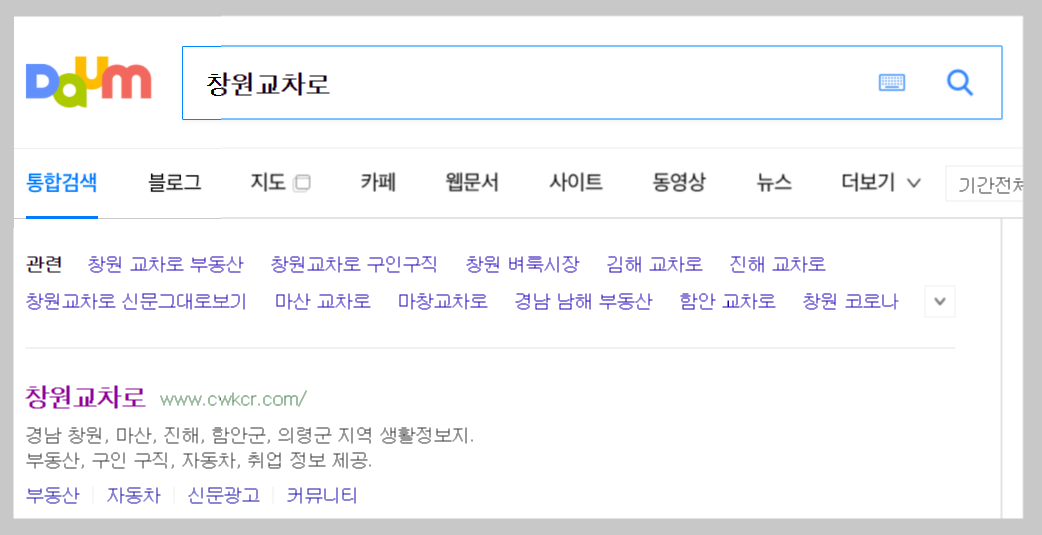
Task: Open related search 창원교차로 신문그대로보기
Action: coord(136,302)
